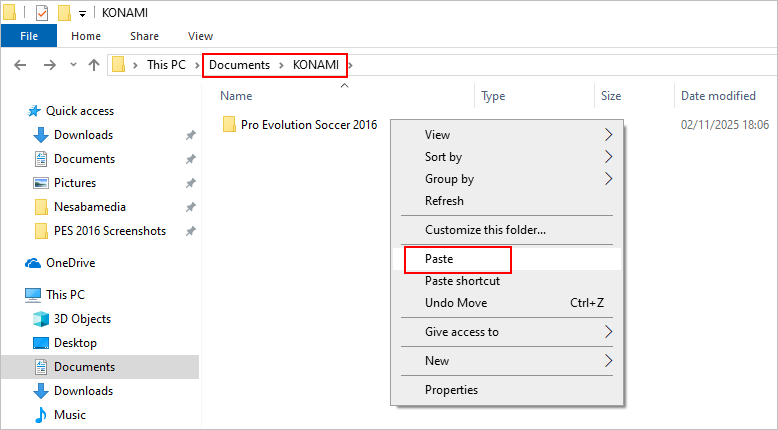This screenshot has height=430, width=778.
Task: Open the Home ribbon tab
Action: click(85, 36)
